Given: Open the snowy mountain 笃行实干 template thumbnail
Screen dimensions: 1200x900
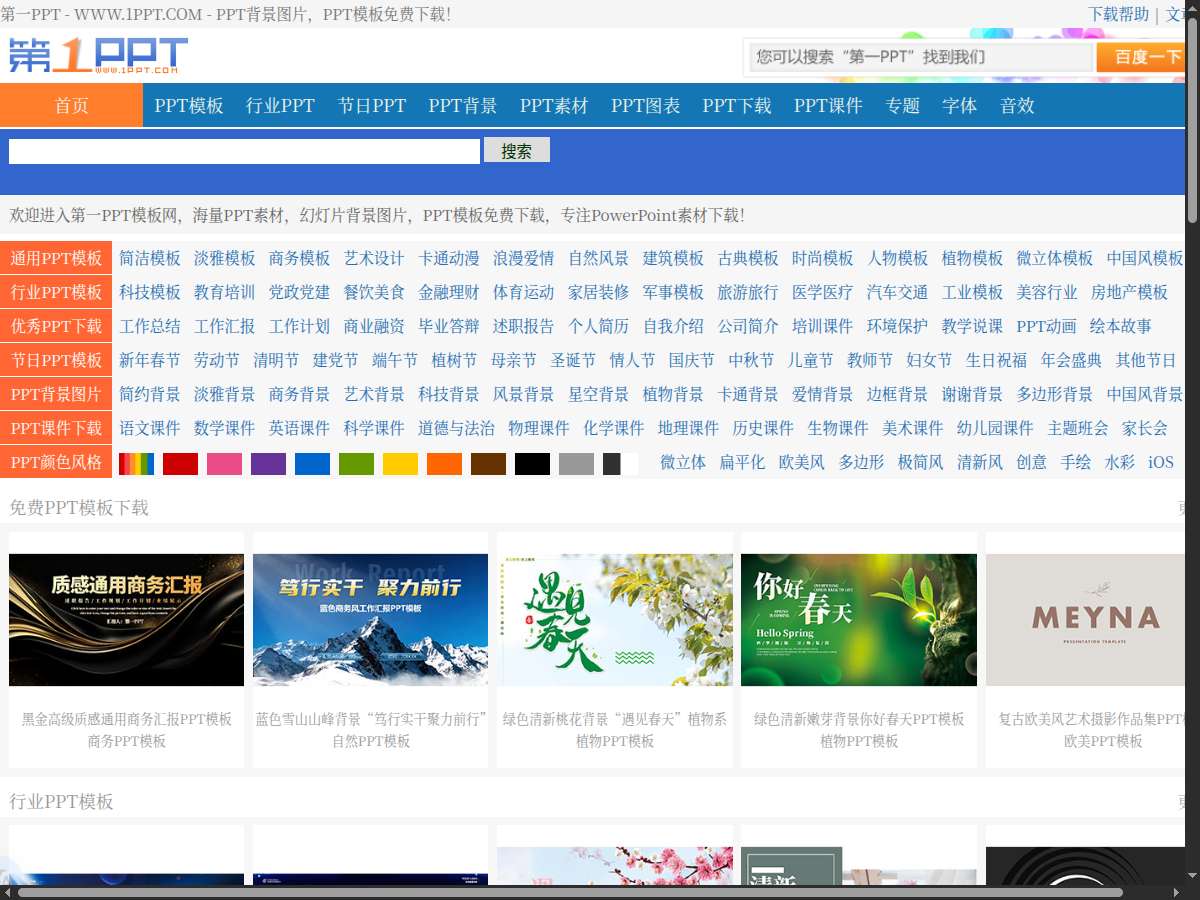Looking at the screenshot, I should click(x=370, y=620).
